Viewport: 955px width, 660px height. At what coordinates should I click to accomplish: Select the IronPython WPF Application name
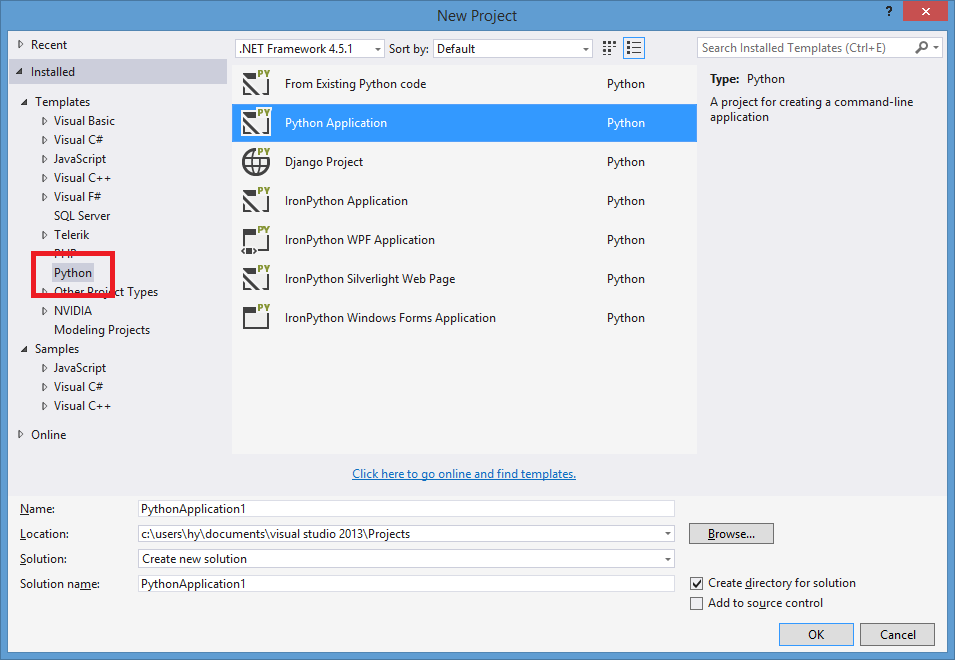(x=360, y=240)
